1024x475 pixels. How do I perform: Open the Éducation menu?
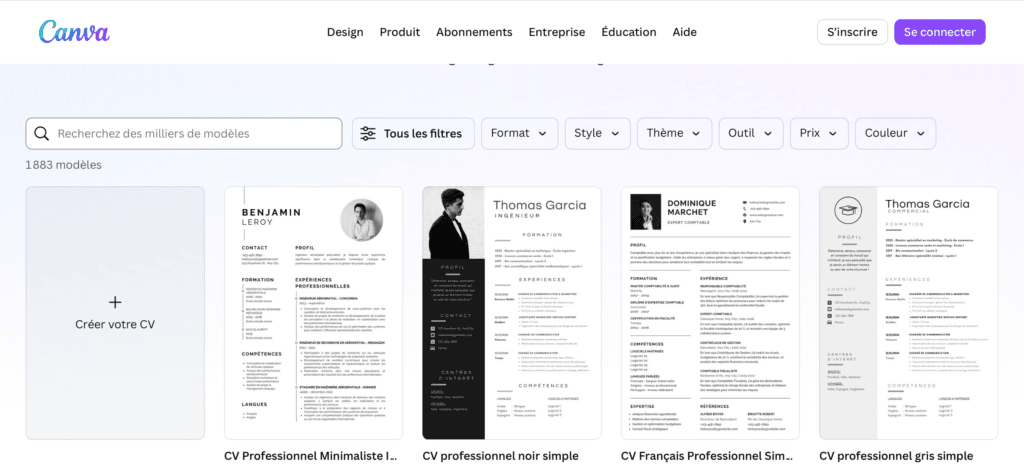629,32
